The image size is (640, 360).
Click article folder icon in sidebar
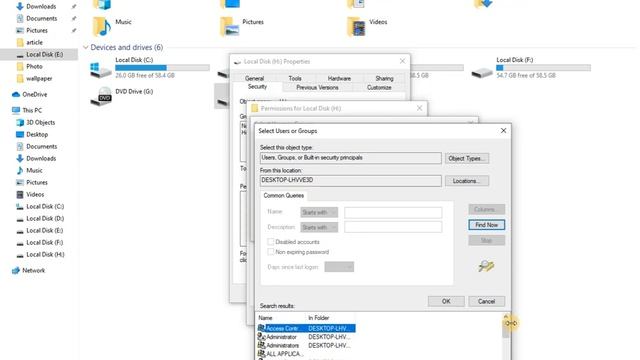pyautogui.click(x=20, y=42)
